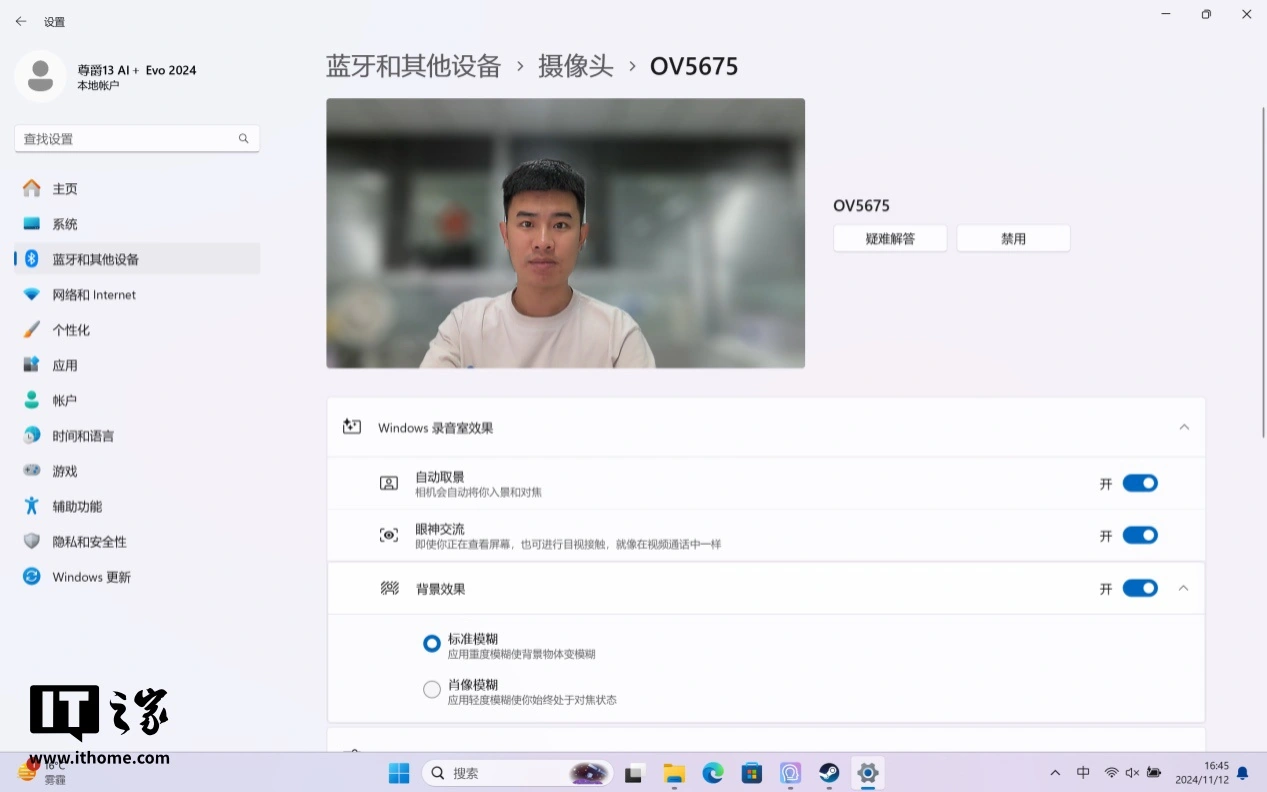Collapse the Windows 录音室效果 section
Image resolution: width=1267 pixels, height=792 pixels.
pyautogui.click(x=1184, y=427)
